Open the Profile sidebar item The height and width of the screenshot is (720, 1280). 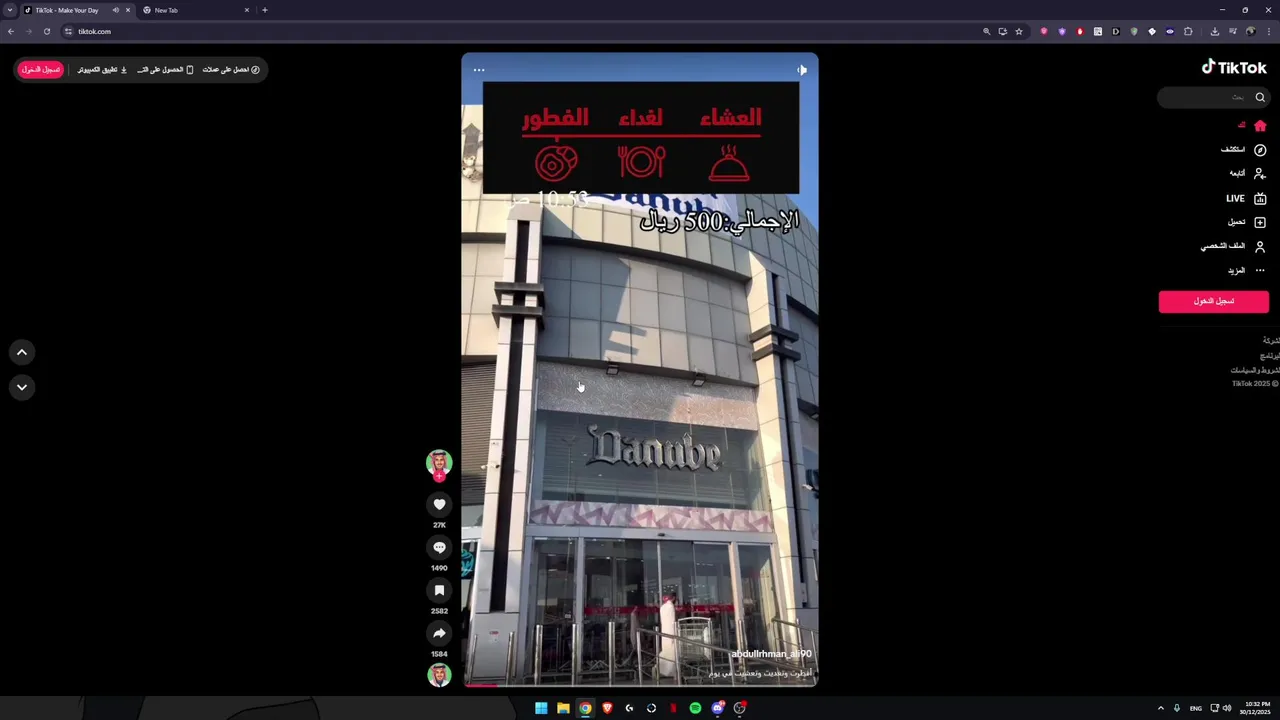(1234, 246)
